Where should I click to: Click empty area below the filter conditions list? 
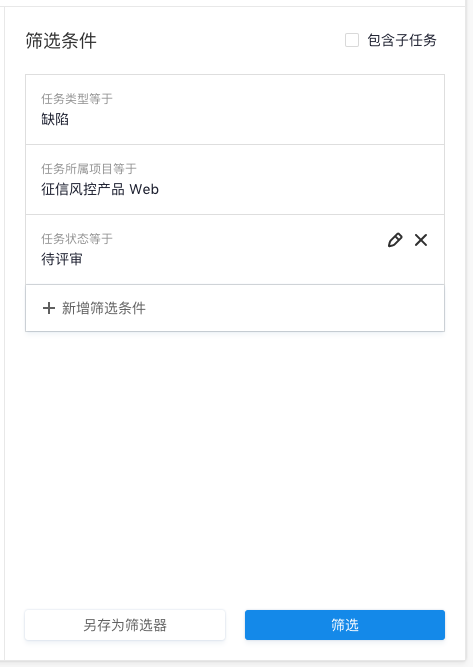click(x=235, y=468)
